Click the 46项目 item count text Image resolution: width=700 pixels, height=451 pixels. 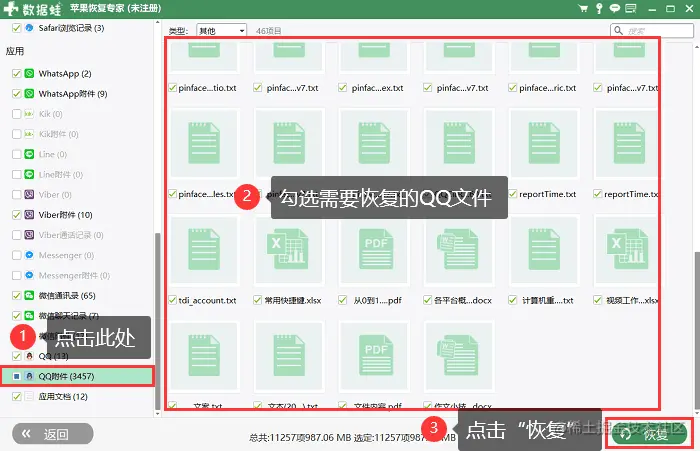point(268,31)
